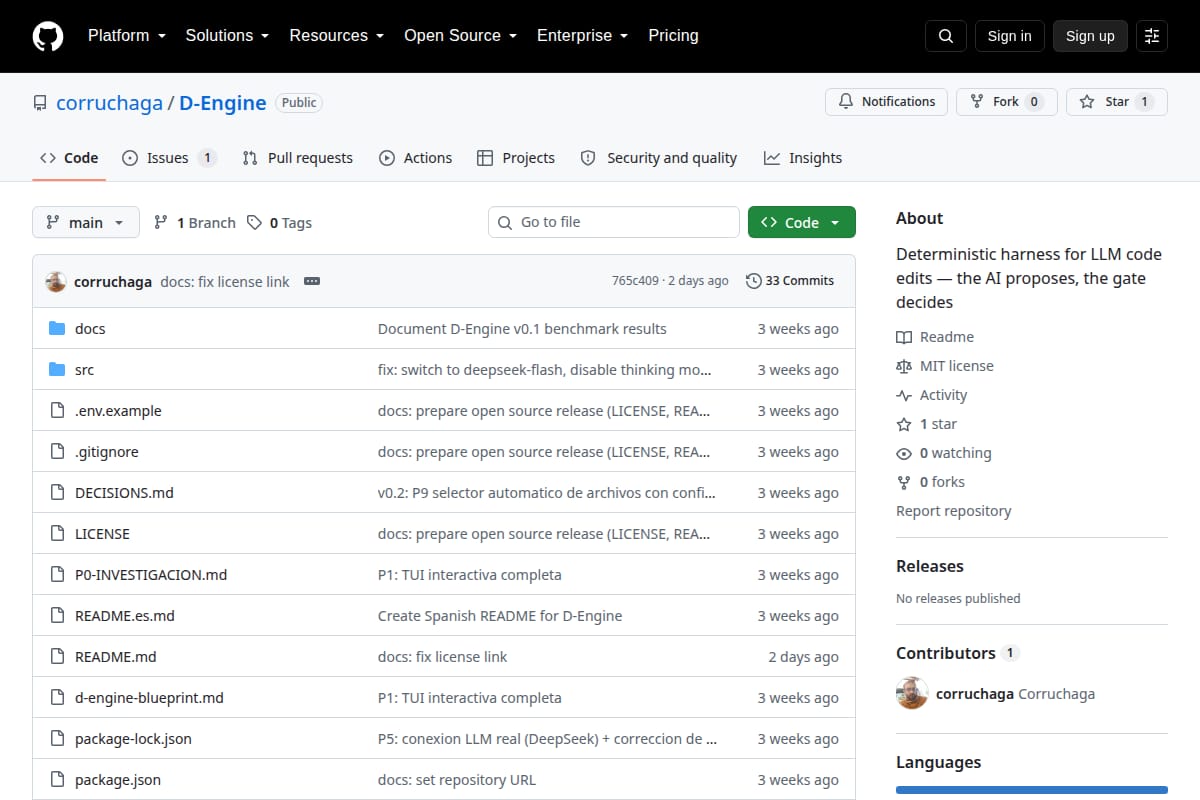The image size is (1200, 800).
Task: Open the Platform dropdown menu
Action: pos(126,36)
